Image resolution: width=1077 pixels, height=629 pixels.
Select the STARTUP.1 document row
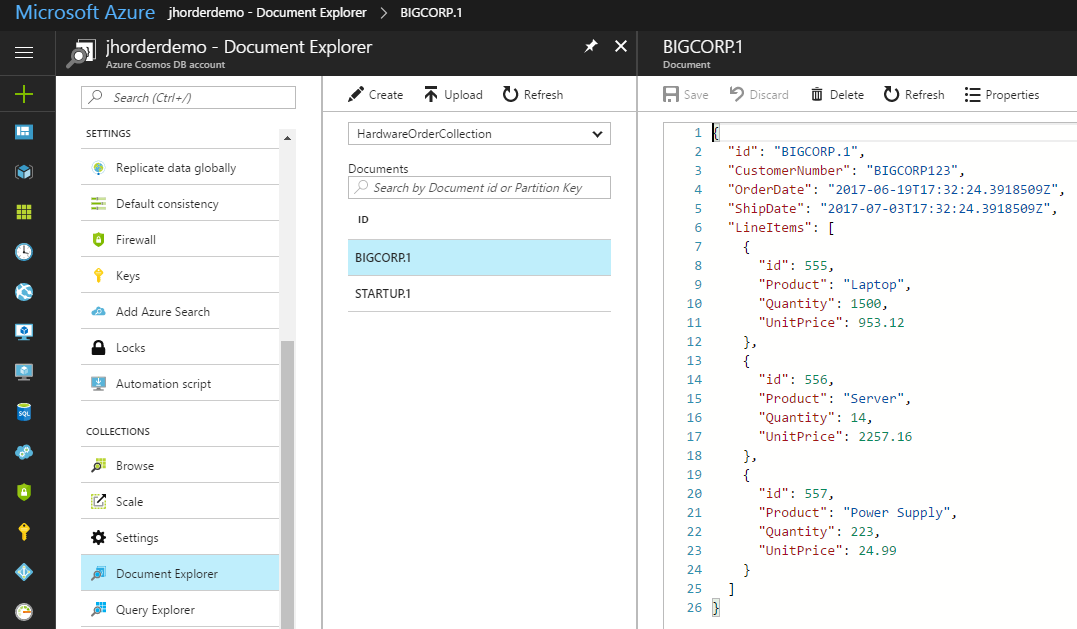[x=479, y=294]
